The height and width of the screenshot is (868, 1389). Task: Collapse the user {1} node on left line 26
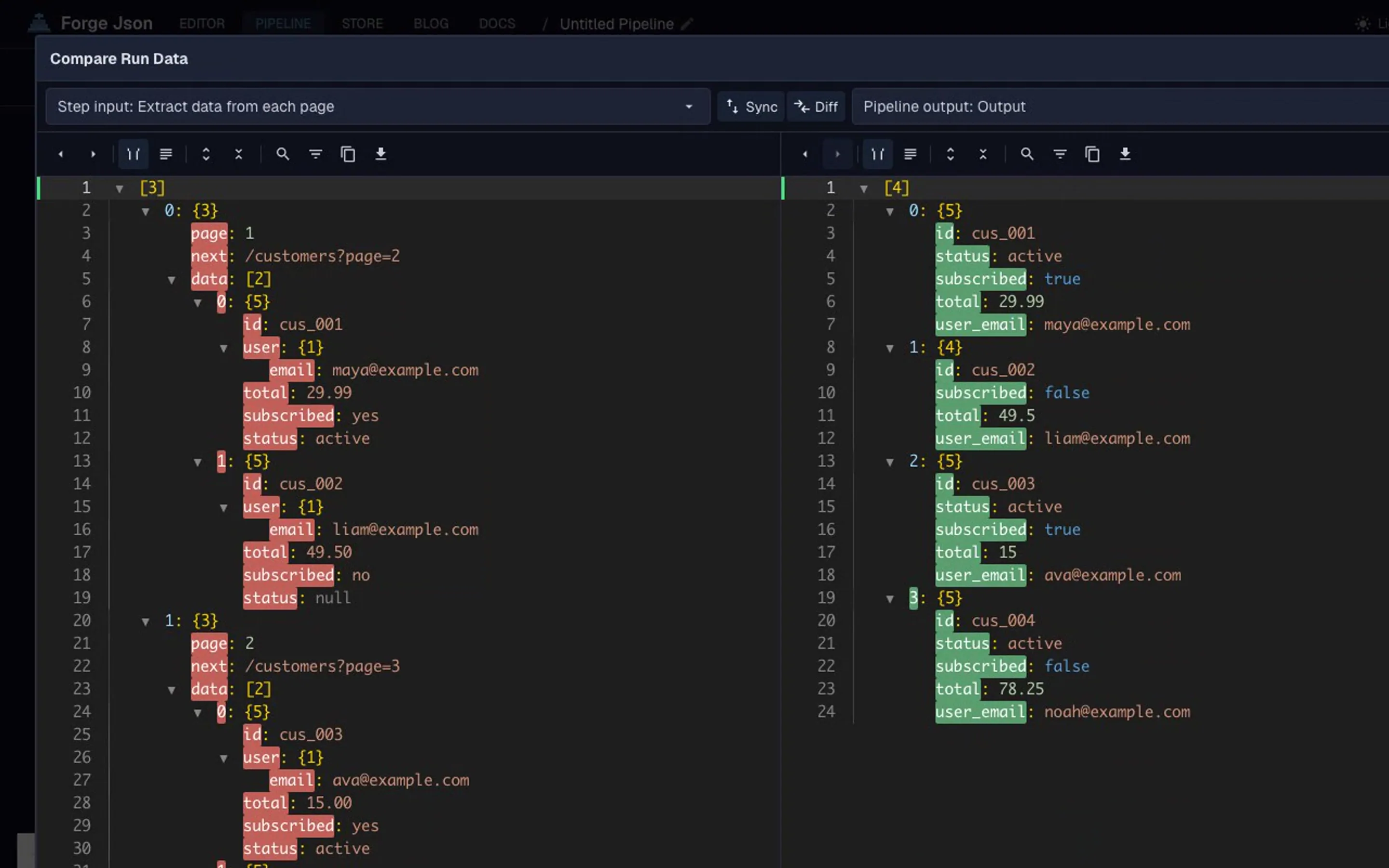[223, 758]
